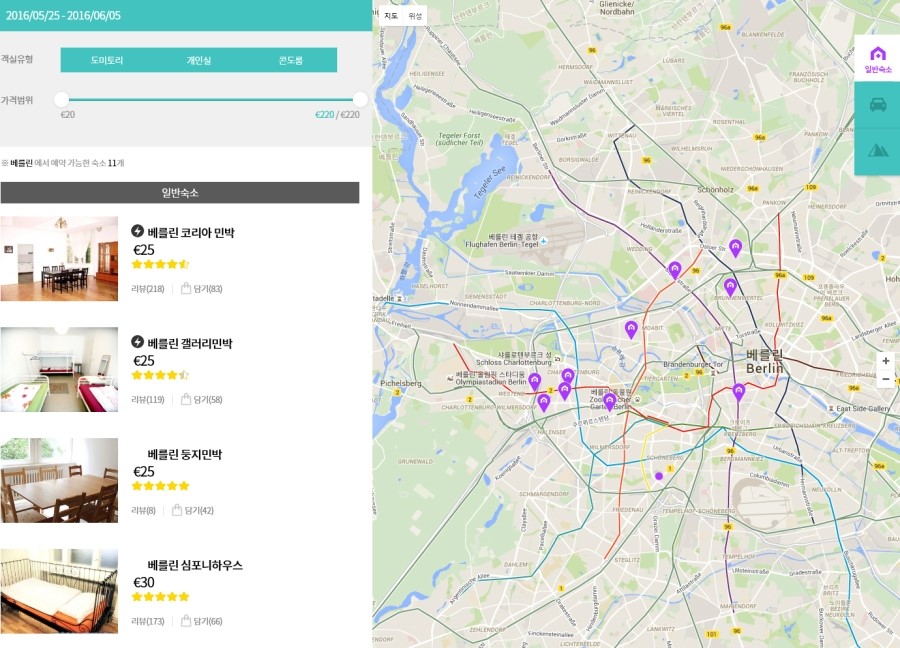Toggle the 콘도룸 room type filter
Viewport: 900px width, 648px height.
[290, 61]
